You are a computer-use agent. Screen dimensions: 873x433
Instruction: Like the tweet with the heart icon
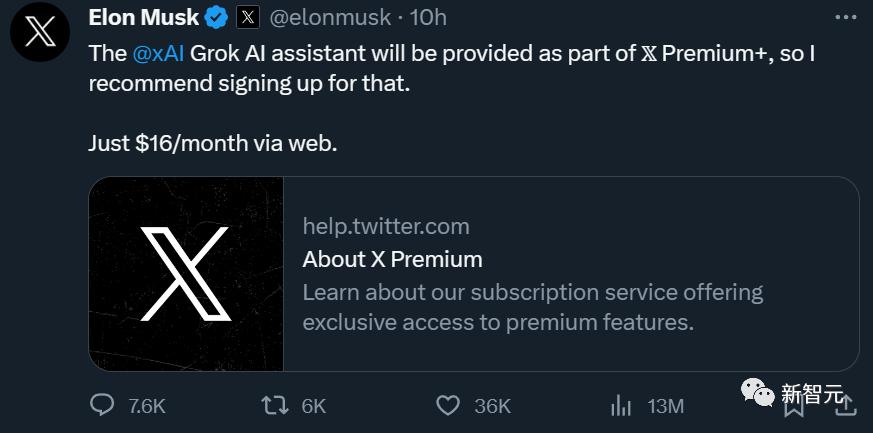click(449, 404)
